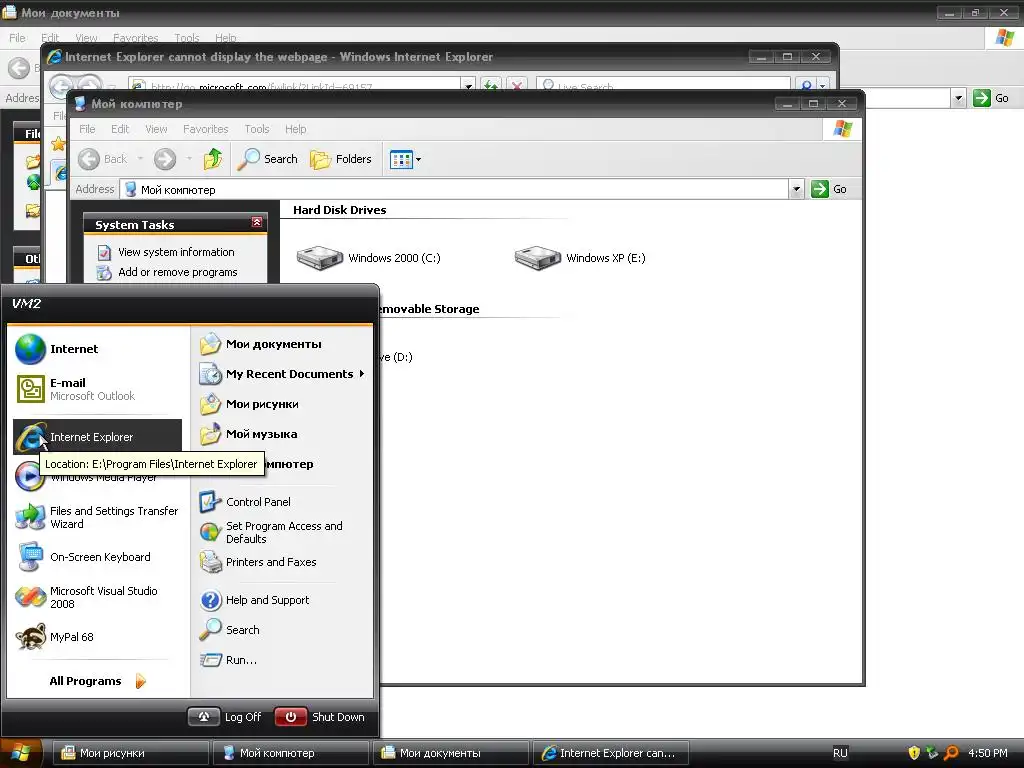Click RU language indicator

tap(840, 753)
